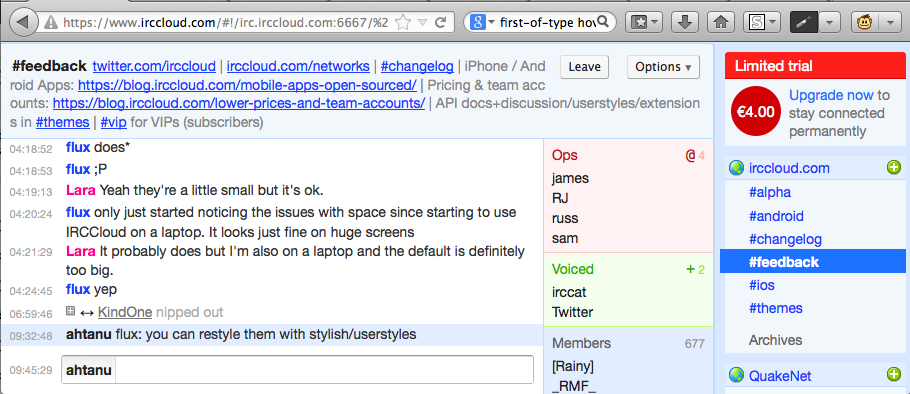This screenshot has height=394, width=910.
Task: Add a channel to QuakeNet with plus icon
Action: pos(894,375)
